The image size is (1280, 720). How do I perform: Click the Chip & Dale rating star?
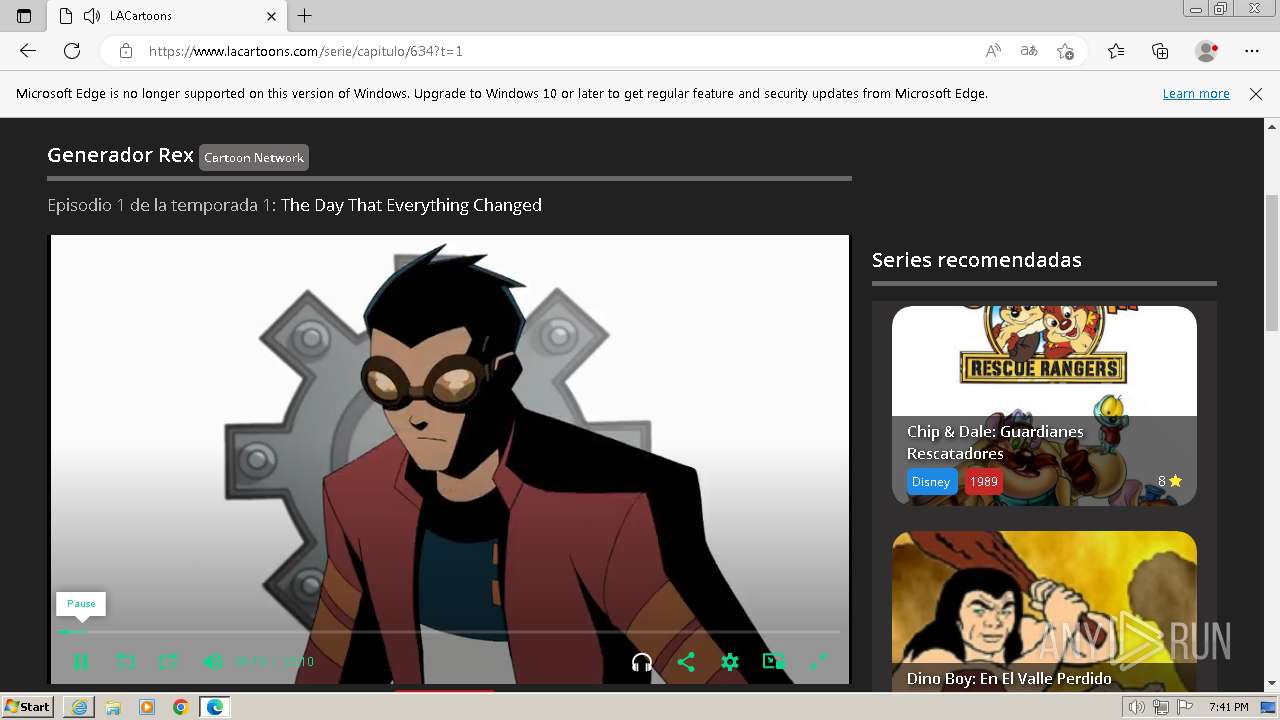(1175, 481)
